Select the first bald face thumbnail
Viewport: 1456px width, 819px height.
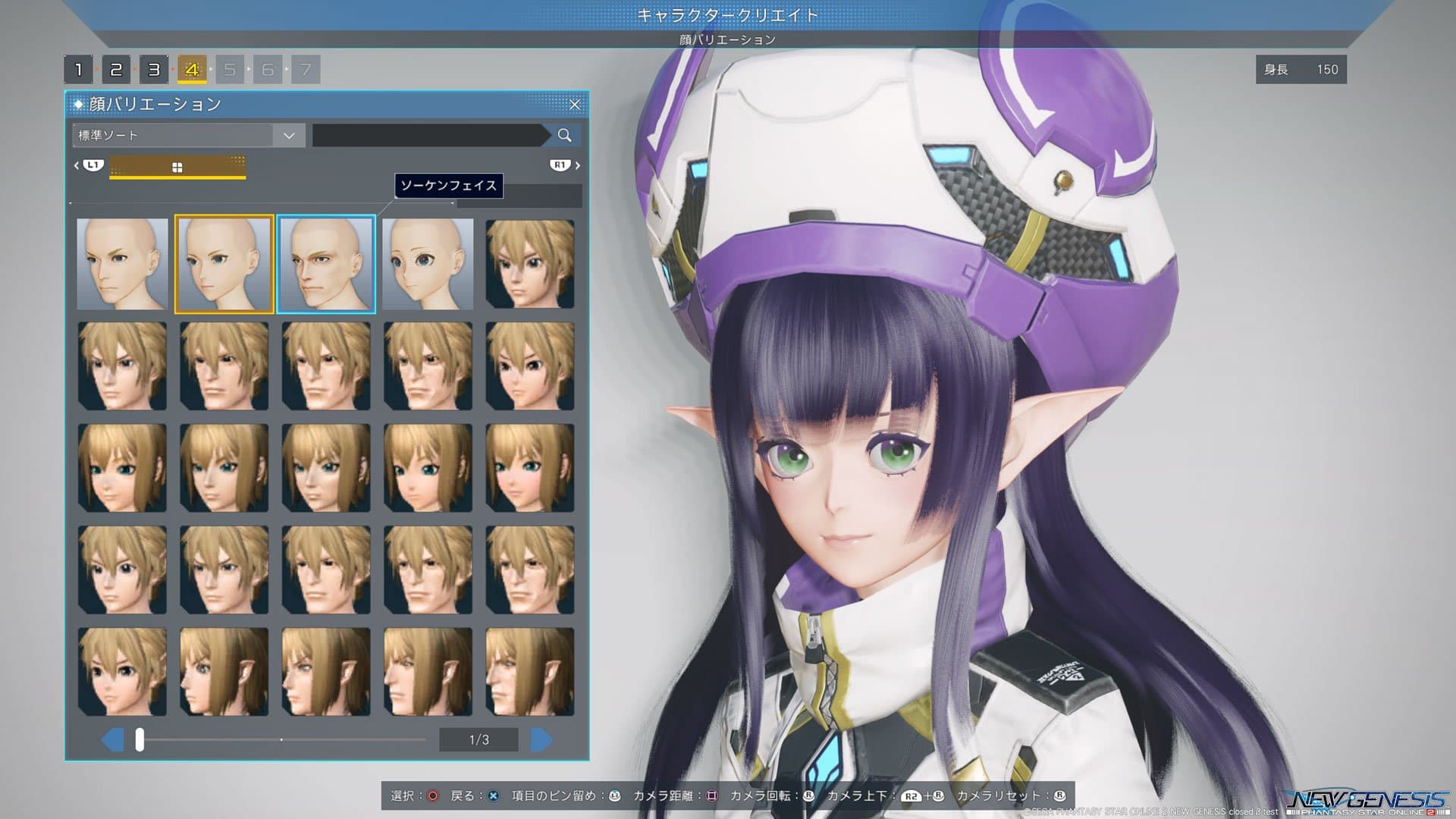(122, 264)
